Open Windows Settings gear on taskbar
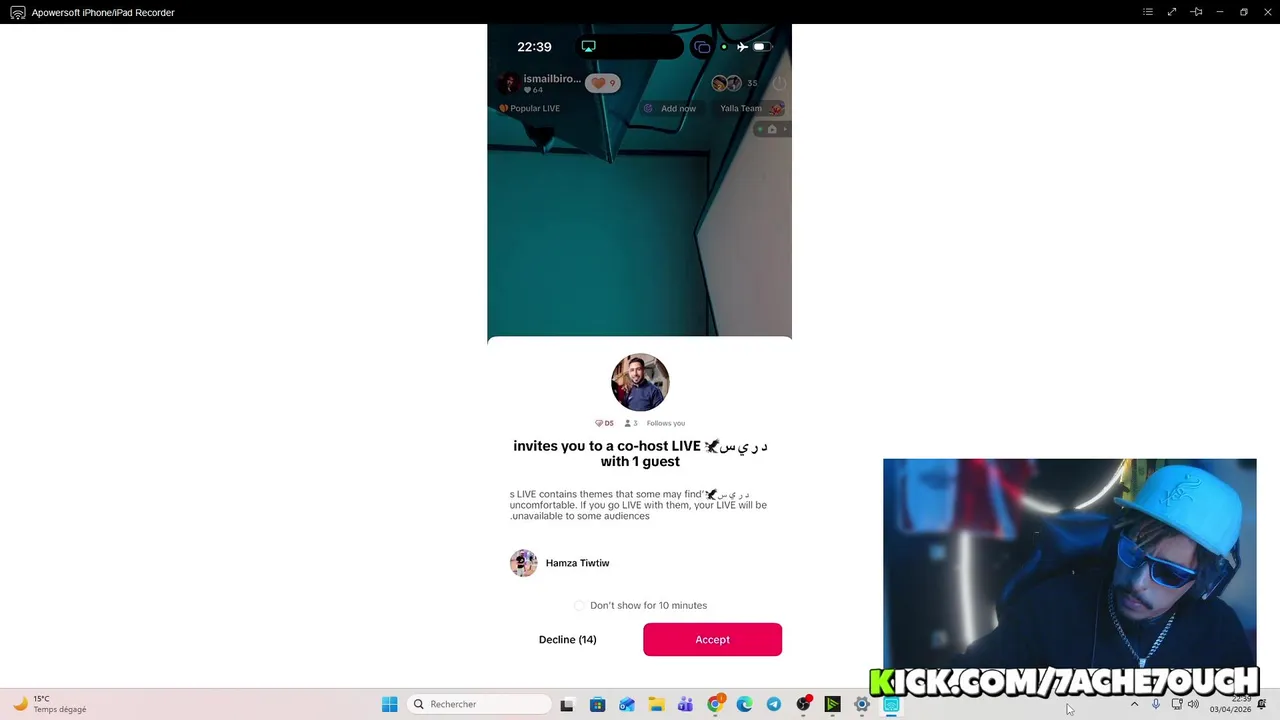This screenshot has height=720, width=1280. (861, 704)
